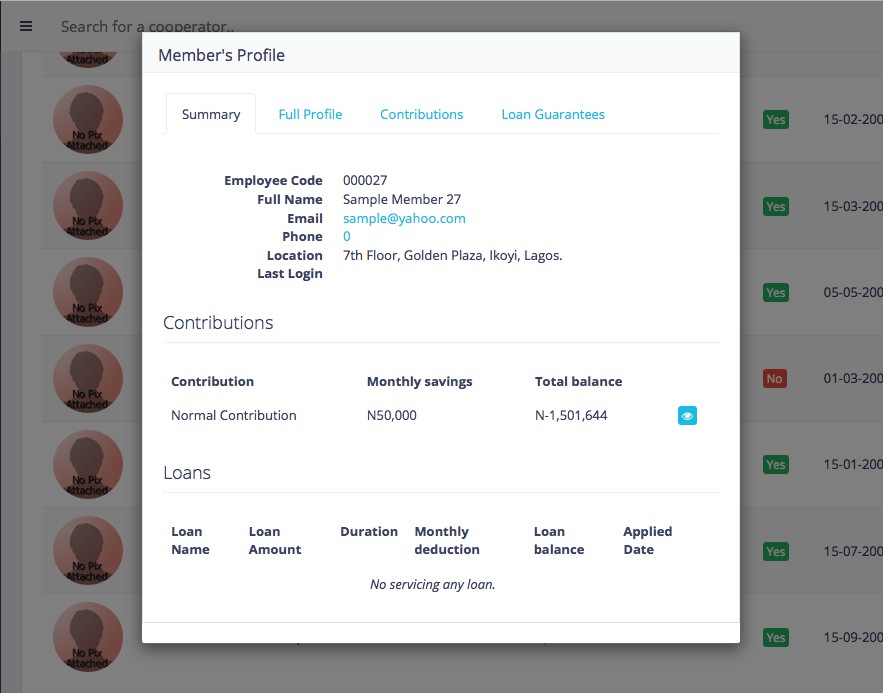Open the Full Profile tab

310,114
